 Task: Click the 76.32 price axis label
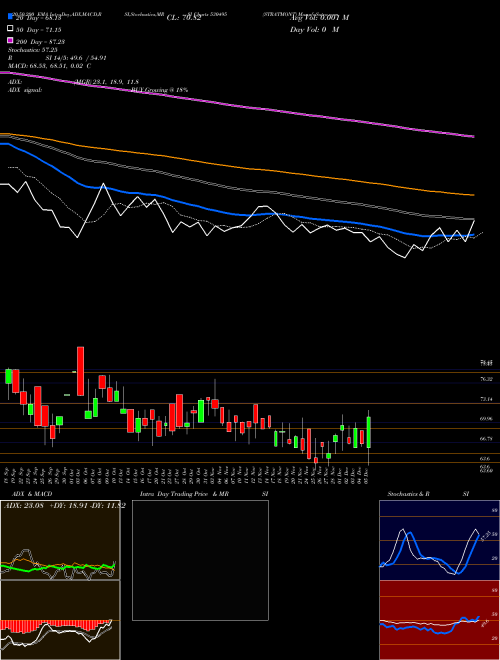pos(486,379)
